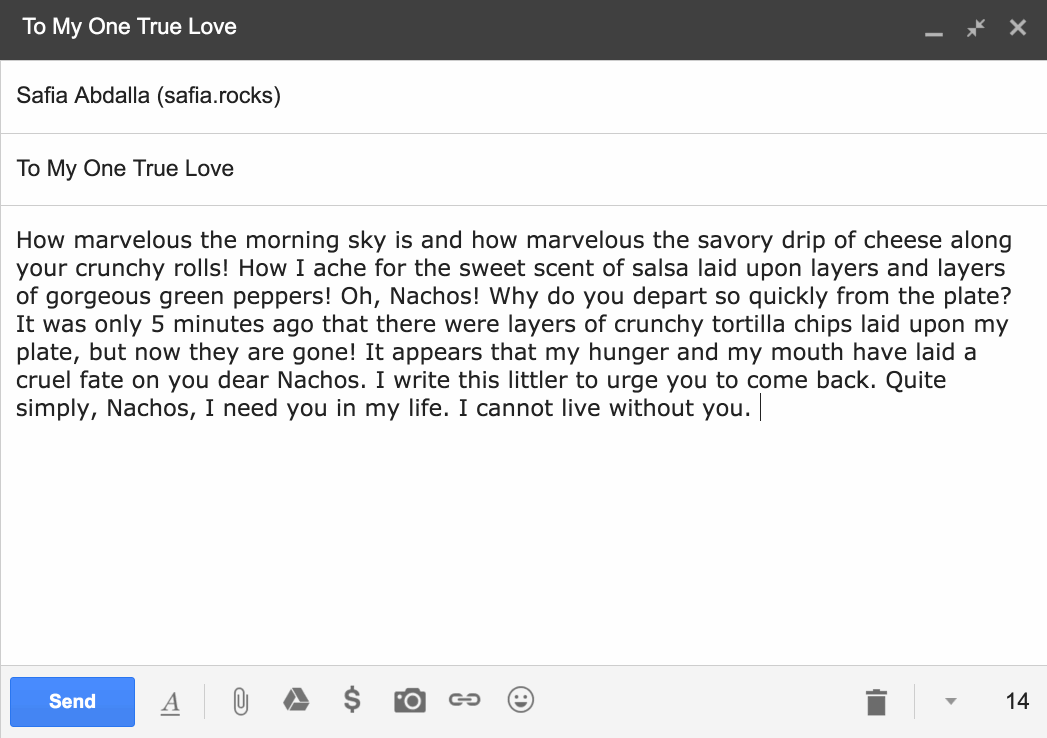Click the subject field To My One True Love

click(x=524, y=169)
